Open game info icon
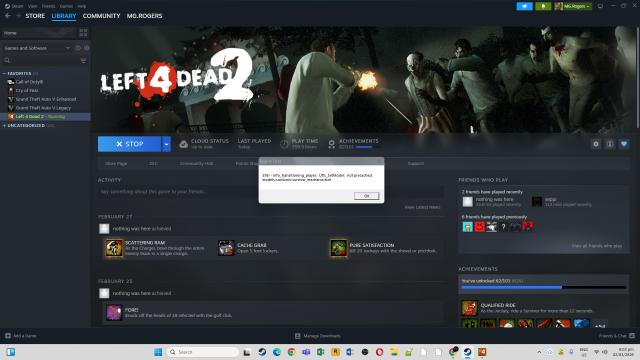This screenshot has width=640, height=360. (x=610, y=144)
